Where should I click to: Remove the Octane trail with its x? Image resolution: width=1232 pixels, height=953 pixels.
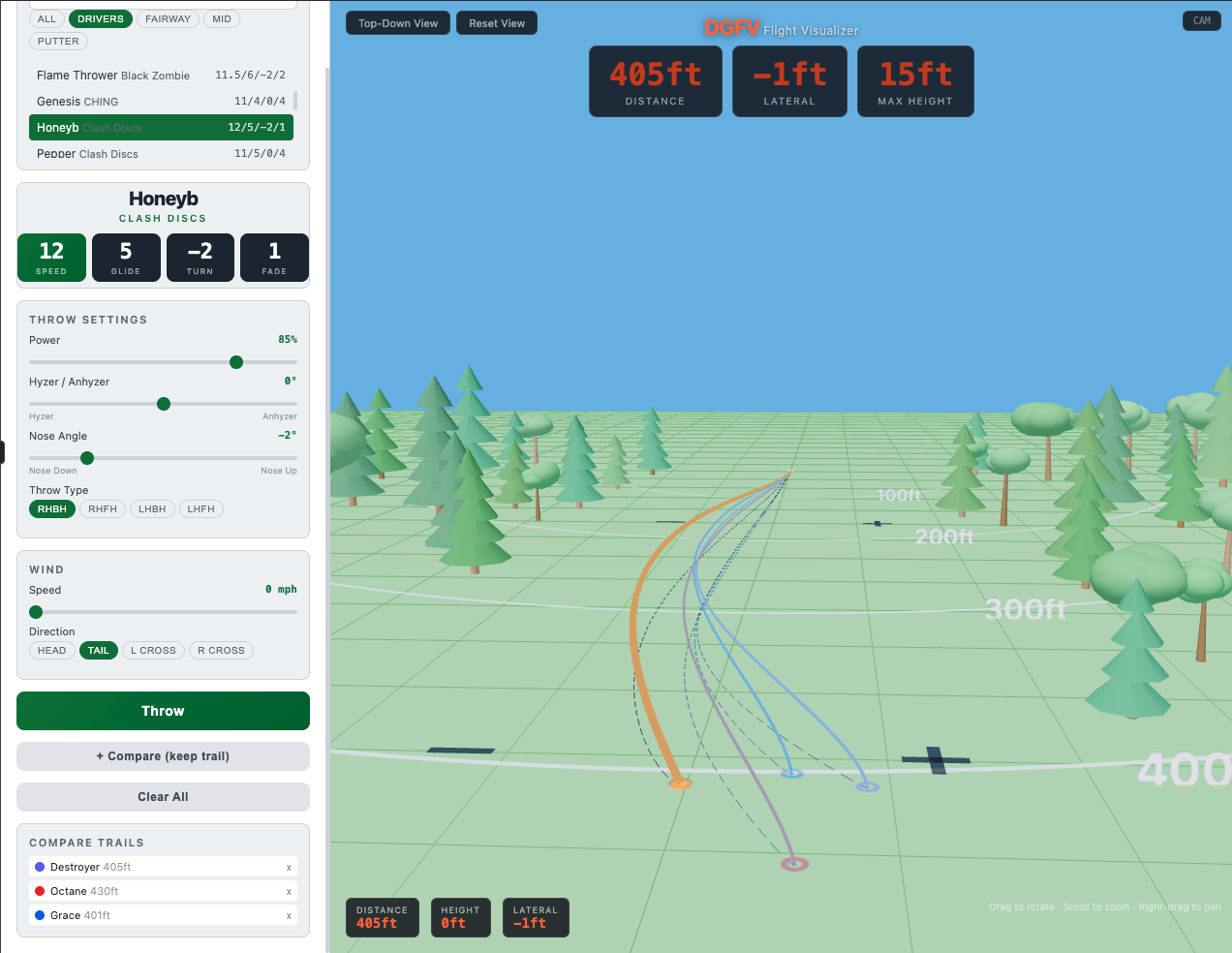[289, 891]
